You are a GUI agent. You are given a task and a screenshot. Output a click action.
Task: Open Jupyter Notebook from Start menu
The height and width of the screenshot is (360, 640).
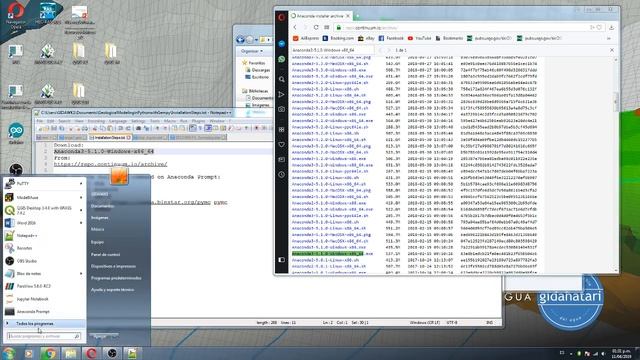pos(43,299)
